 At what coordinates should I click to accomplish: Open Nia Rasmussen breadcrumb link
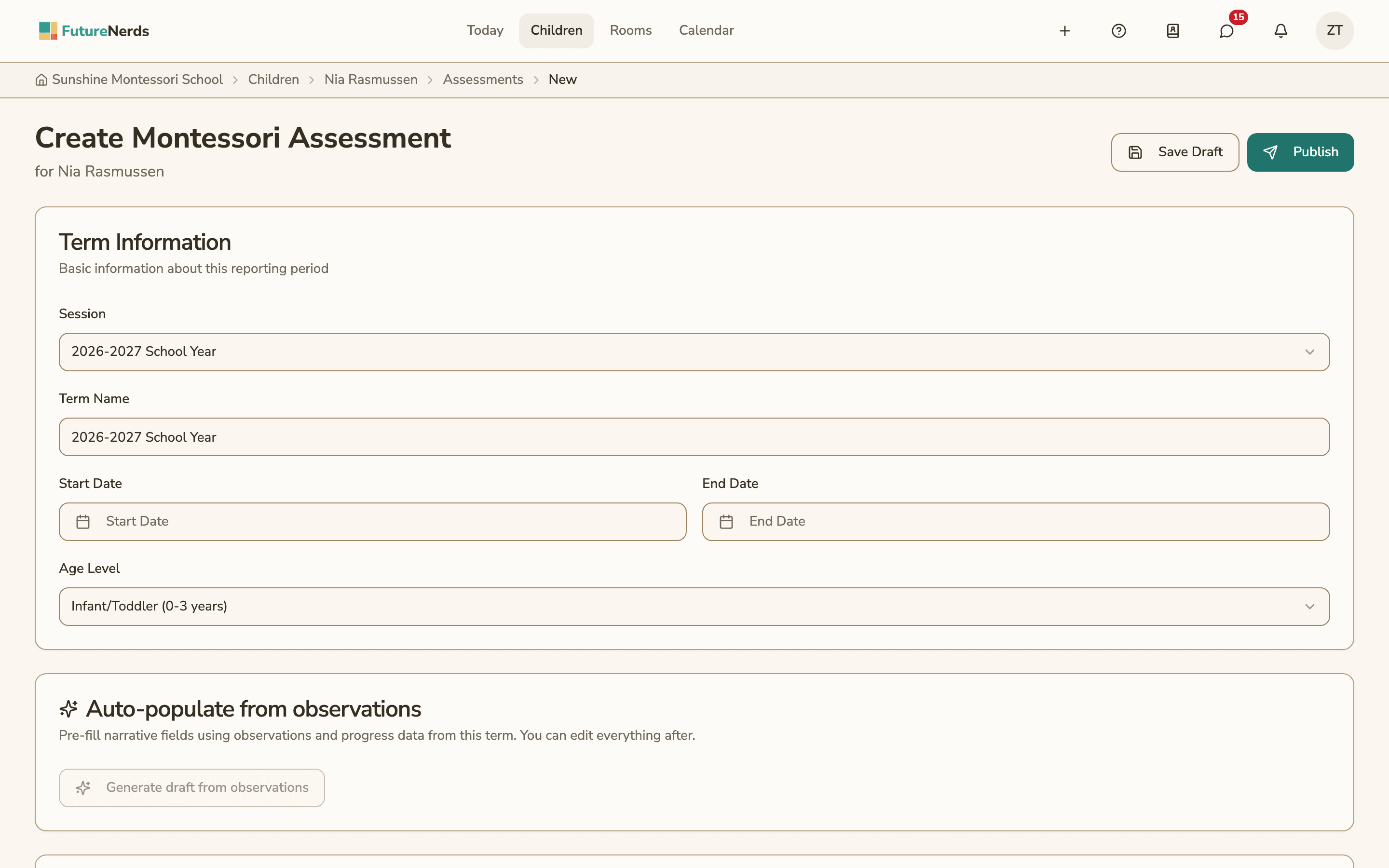(x=371, y=80)
